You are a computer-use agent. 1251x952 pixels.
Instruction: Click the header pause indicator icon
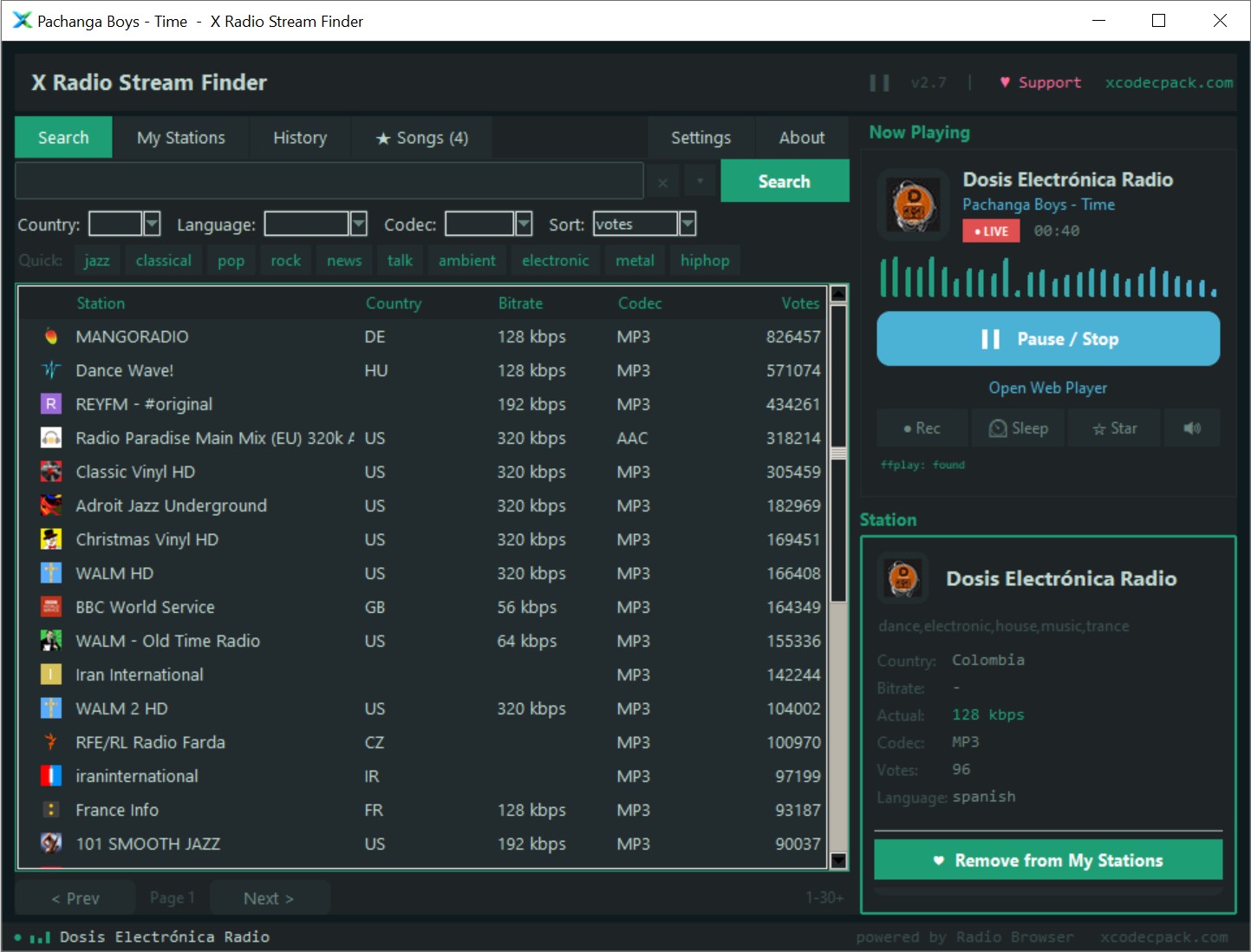coord(879,82)
